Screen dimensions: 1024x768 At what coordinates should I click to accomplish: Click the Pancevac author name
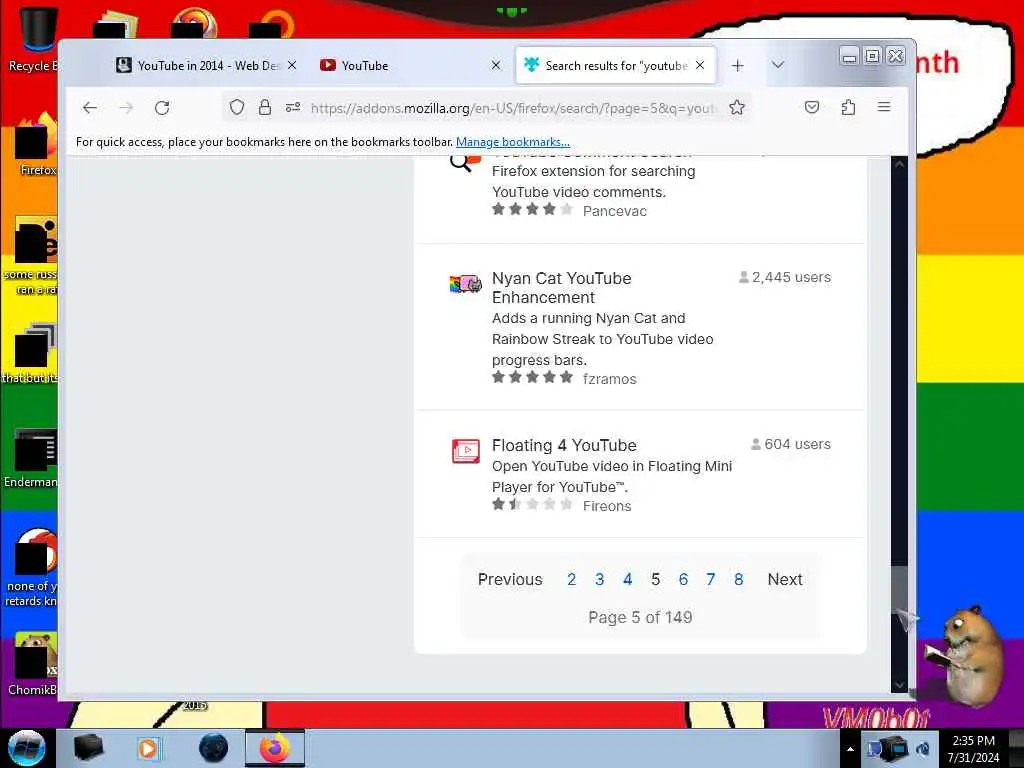point(615,211)
